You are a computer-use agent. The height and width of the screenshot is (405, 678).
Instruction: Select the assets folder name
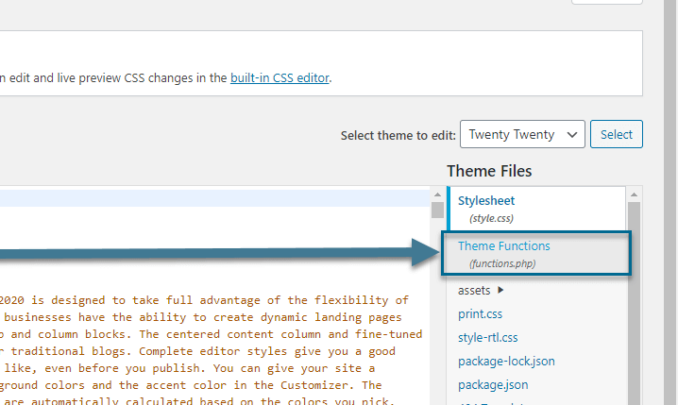point(474,291)
